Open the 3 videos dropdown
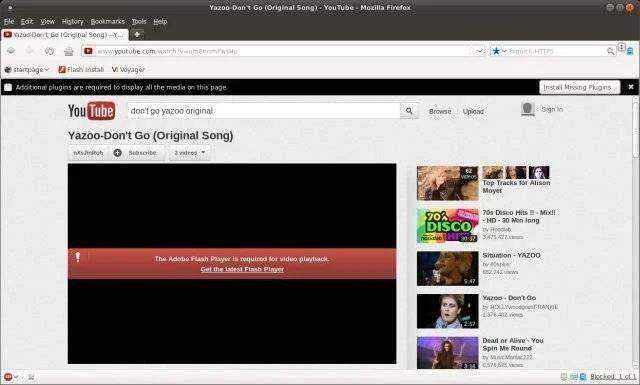Image resolution: width=640 pixels, height=385 pixels. tap(190, 153)
